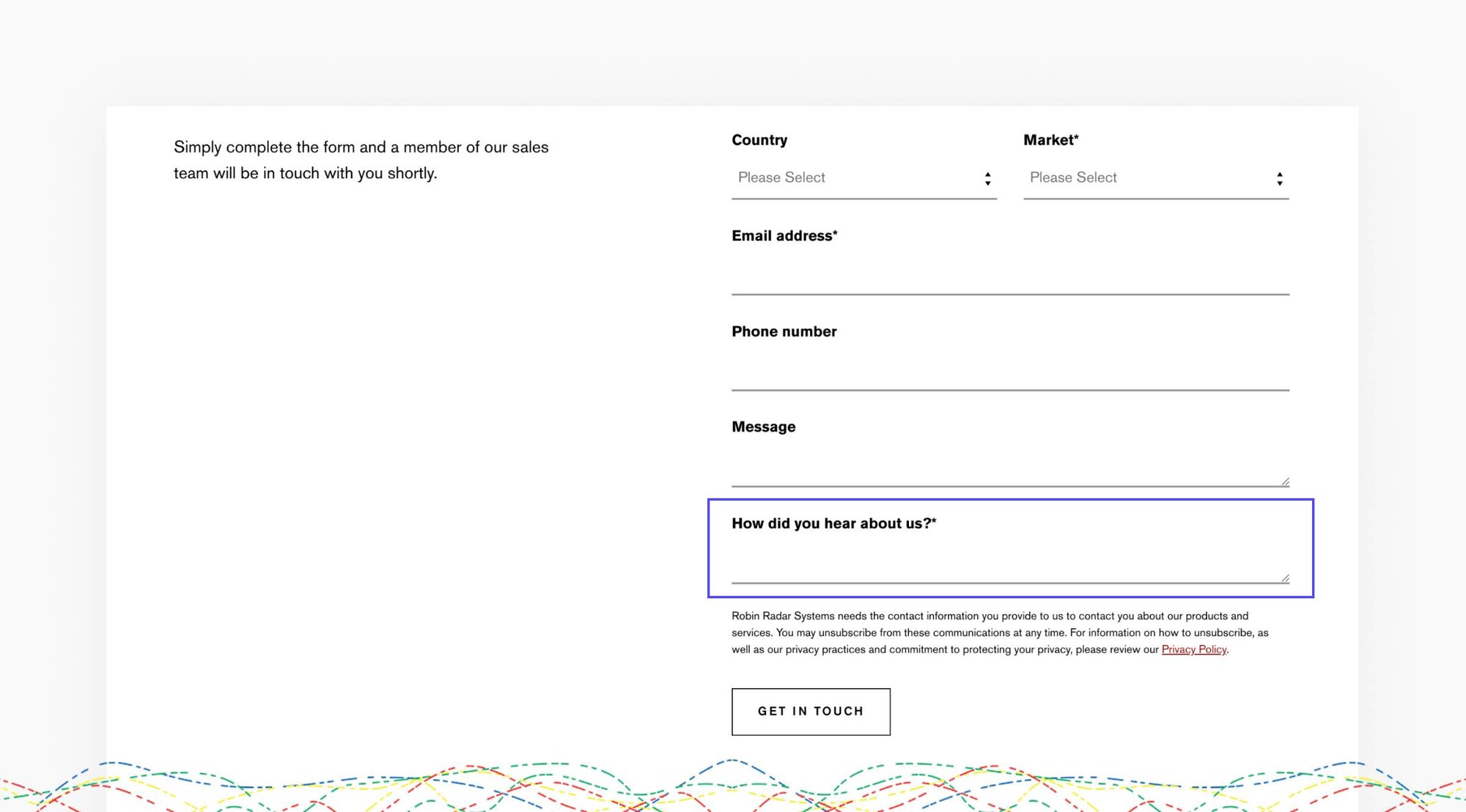
Task: Click into the Phone number field
Action: 1009,371
